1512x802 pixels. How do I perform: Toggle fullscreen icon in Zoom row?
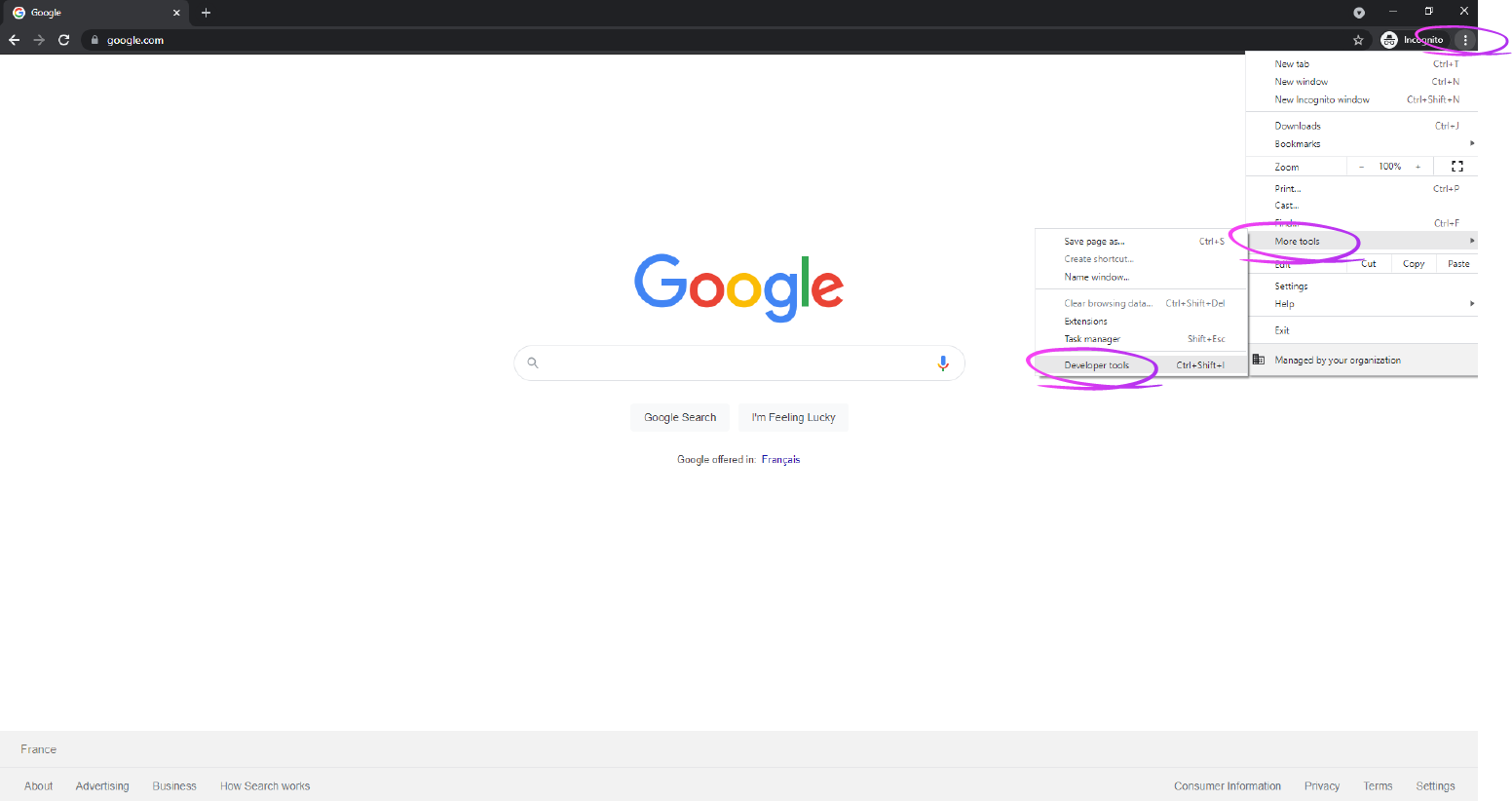click(x=1457, y=167)
